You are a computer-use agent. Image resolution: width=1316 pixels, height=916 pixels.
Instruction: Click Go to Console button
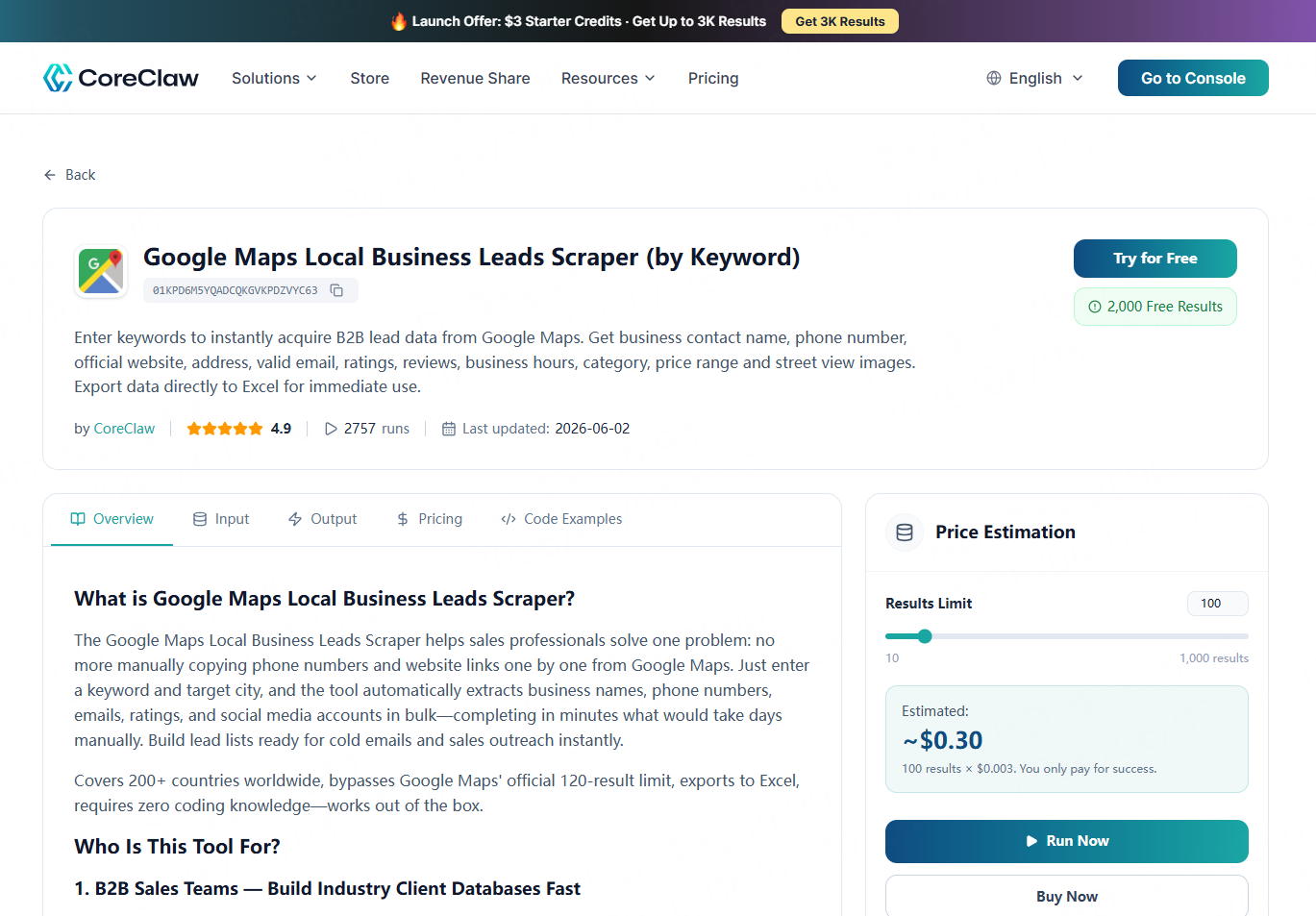1193,78
